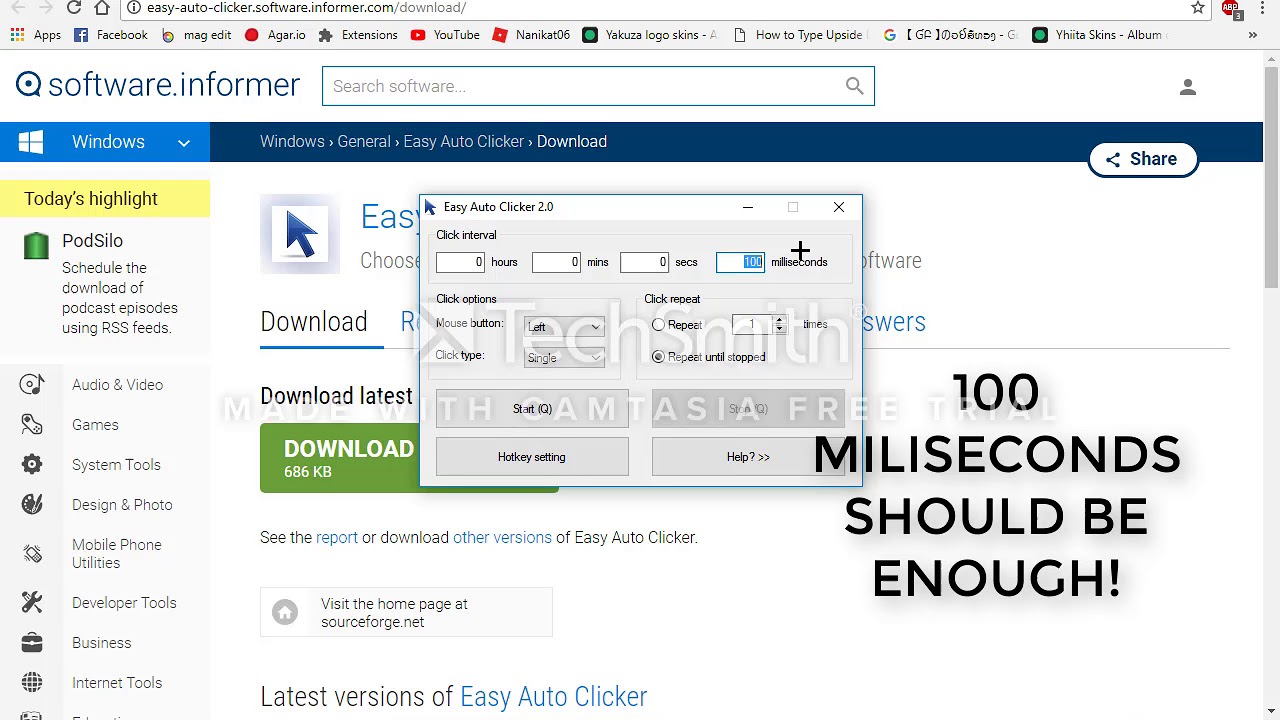Open the Agar.io bookmark
This screenshot has height=720, width=1280.
(275, 35)
